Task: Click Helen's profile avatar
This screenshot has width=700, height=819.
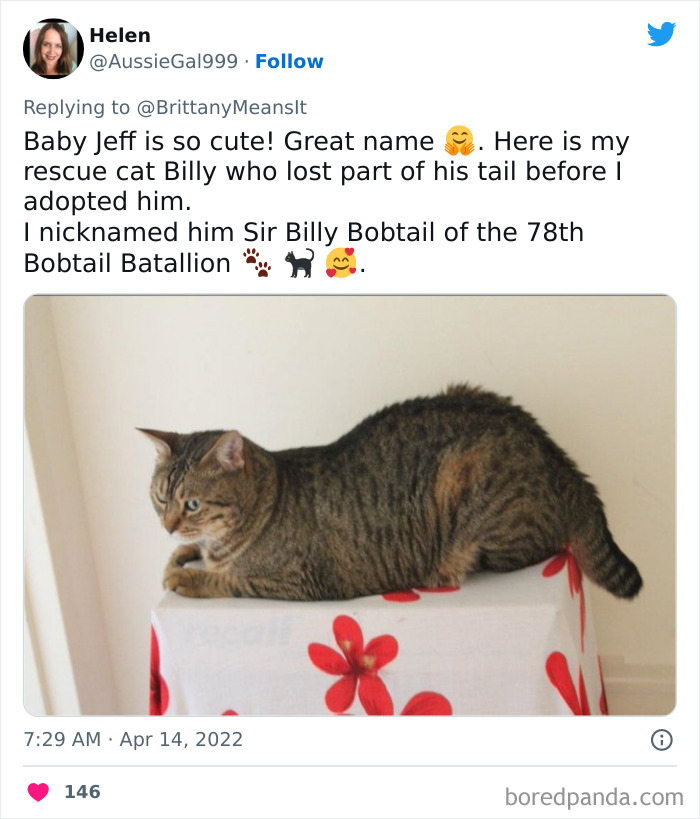Action: tap(52, 47)
